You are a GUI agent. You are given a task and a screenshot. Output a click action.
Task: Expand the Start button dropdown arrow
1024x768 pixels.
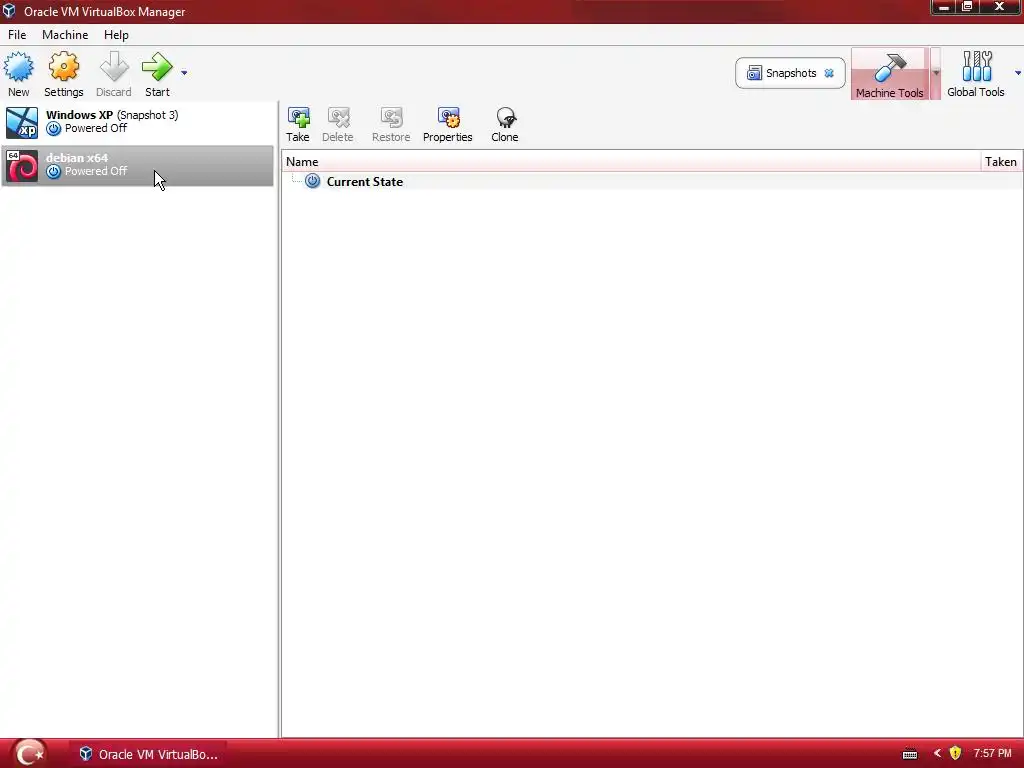point(184,72)
